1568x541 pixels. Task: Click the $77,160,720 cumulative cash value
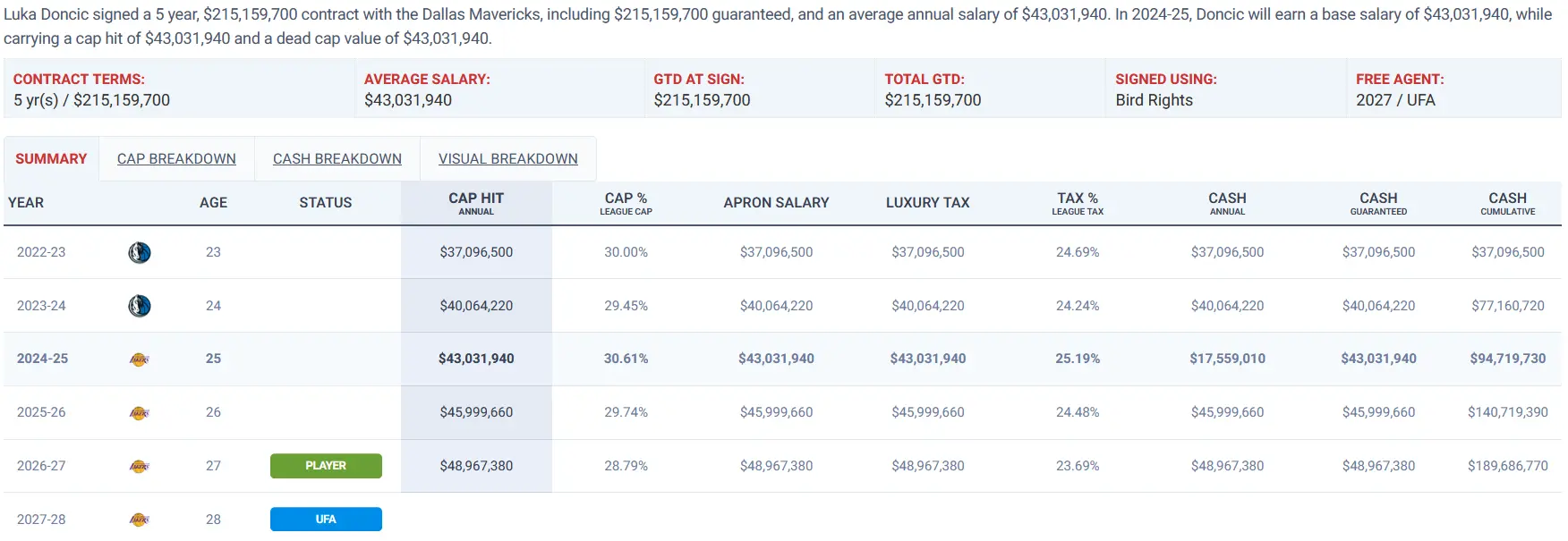[1508, 306]
